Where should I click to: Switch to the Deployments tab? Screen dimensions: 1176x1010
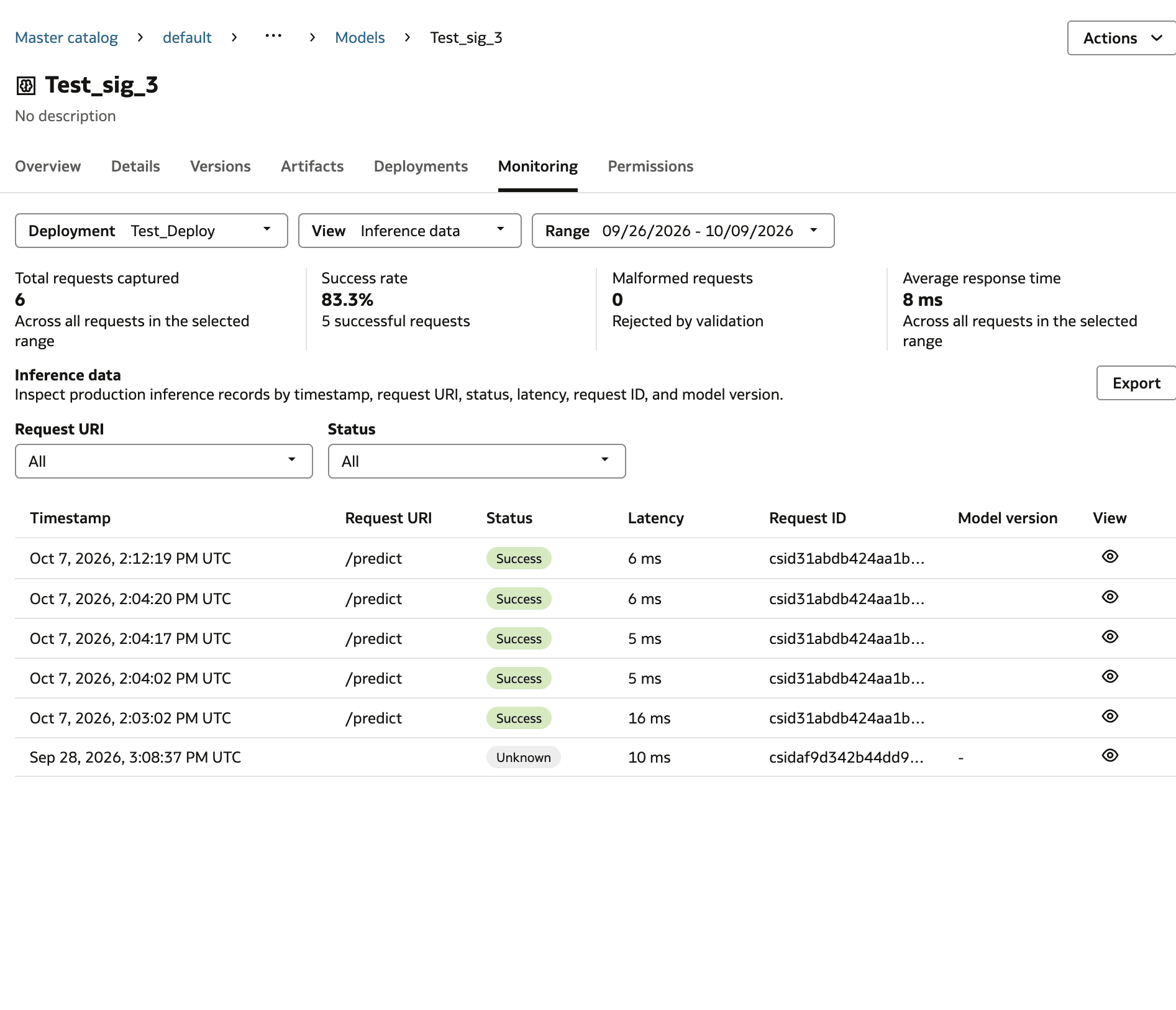pos(421,167)
